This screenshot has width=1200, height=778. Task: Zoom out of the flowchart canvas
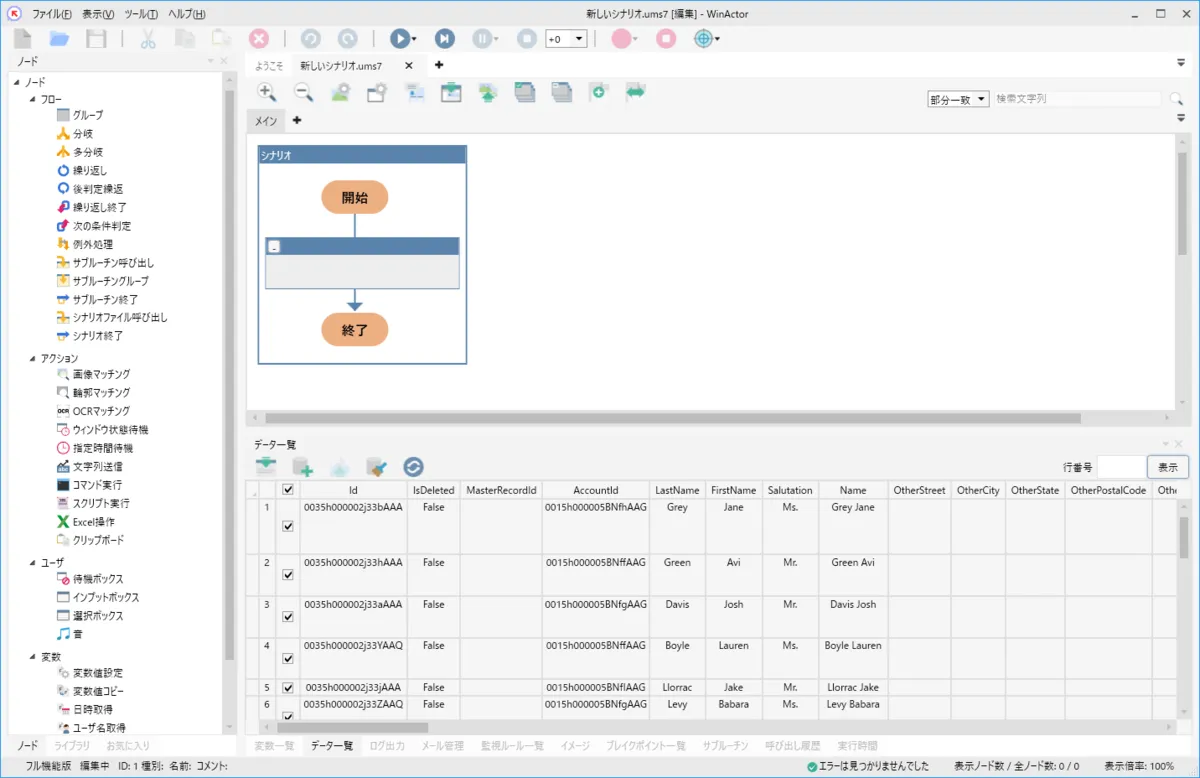click(302, 92)
